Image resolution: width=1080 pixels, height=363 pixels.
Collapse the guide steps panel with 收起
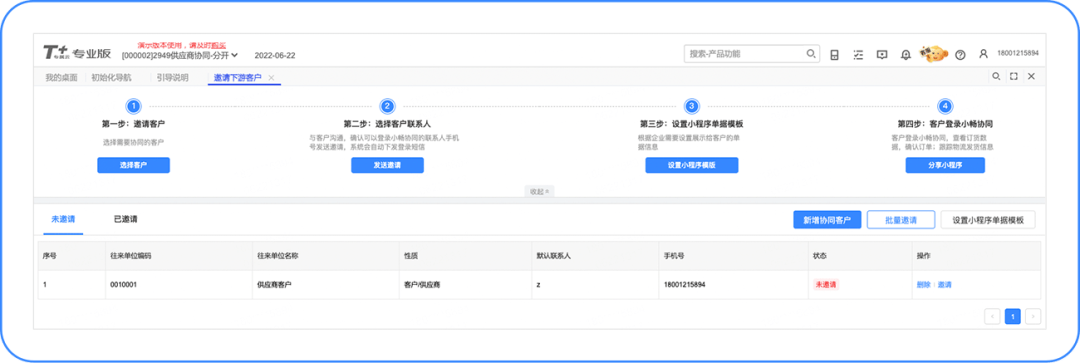pos(539,191)
